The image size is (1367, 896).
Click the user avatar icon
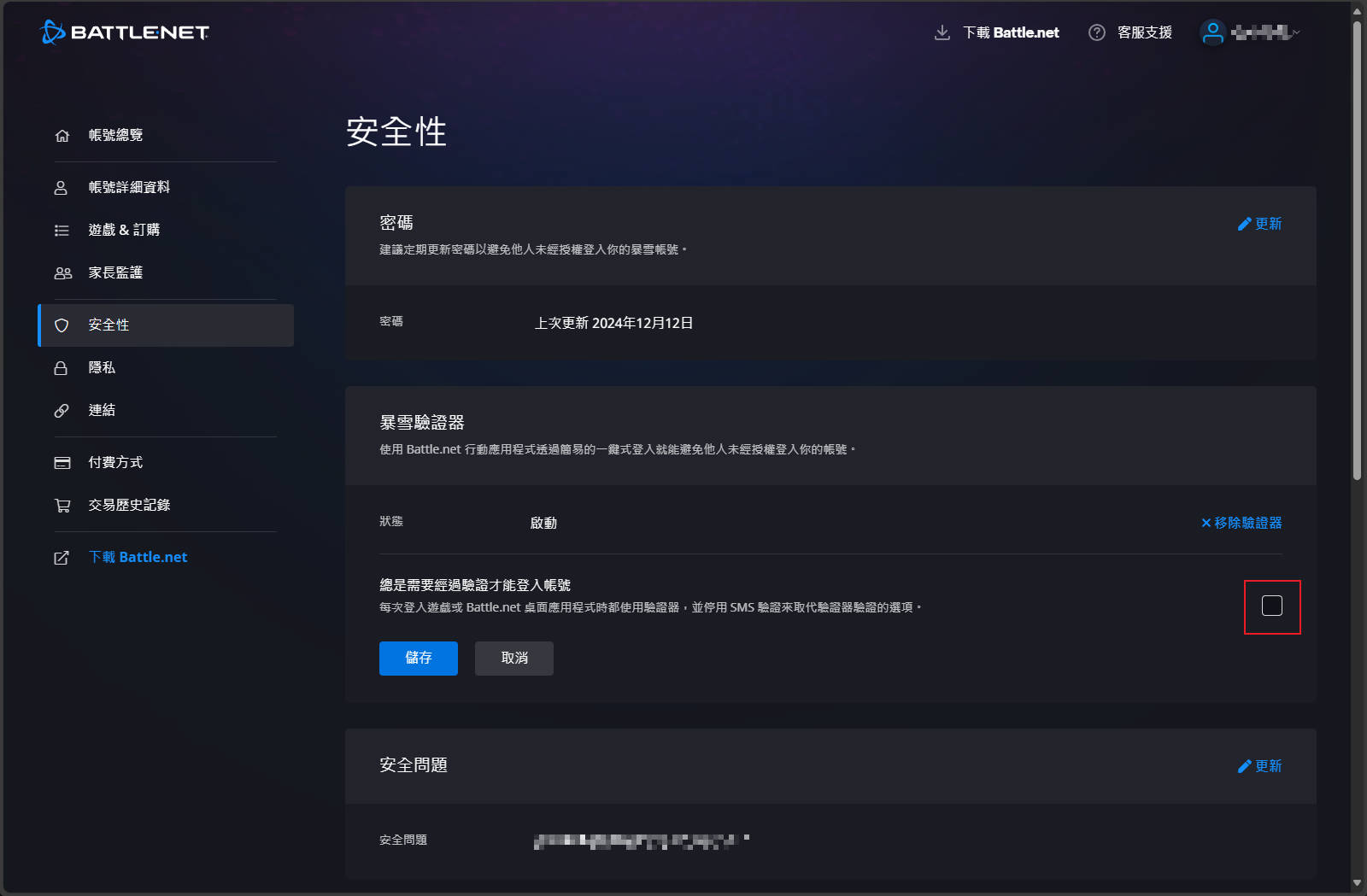click(x=1212, y=32)
